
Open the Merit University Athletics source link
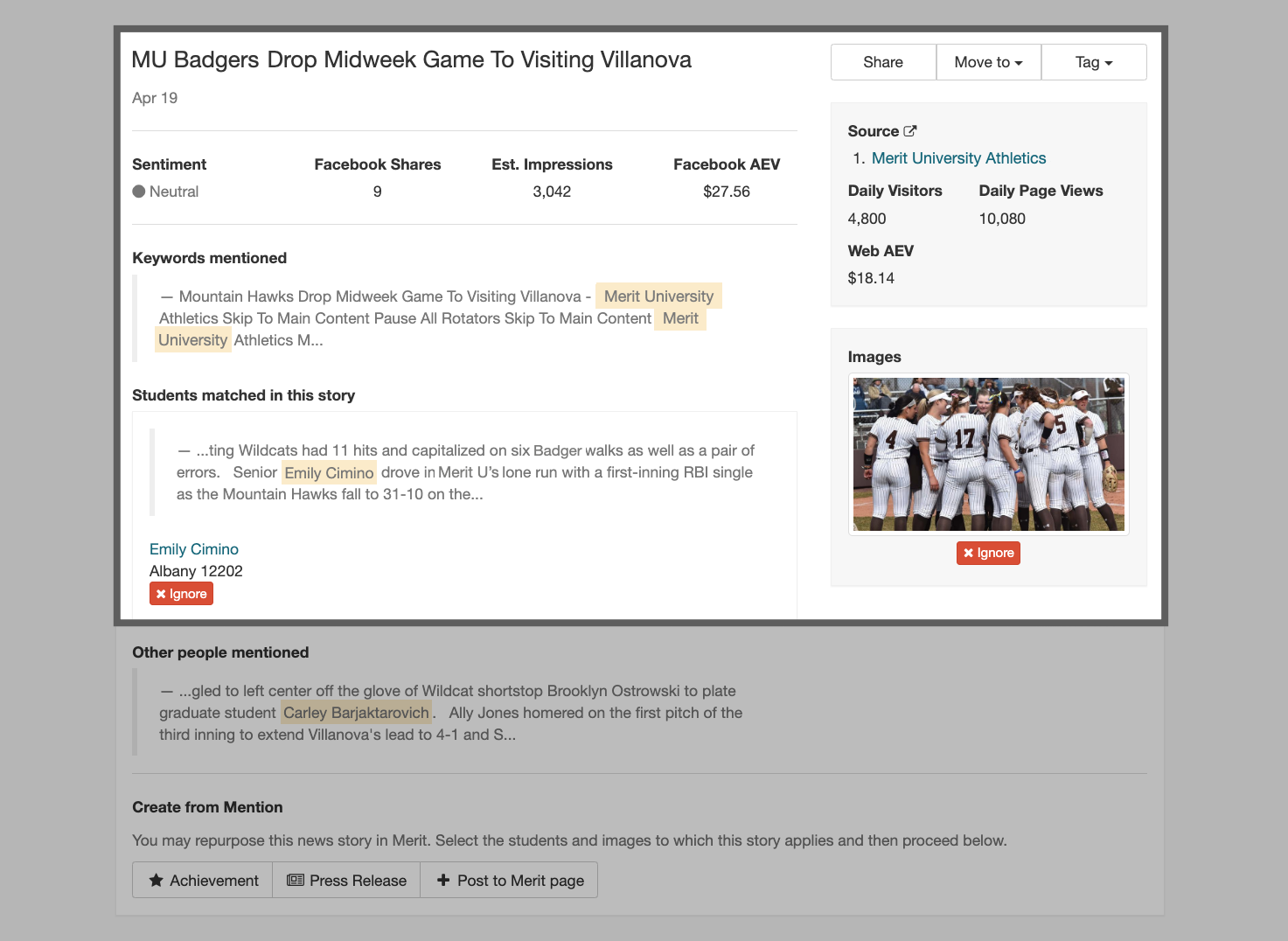pyautogui.click(x=958, y=157)
